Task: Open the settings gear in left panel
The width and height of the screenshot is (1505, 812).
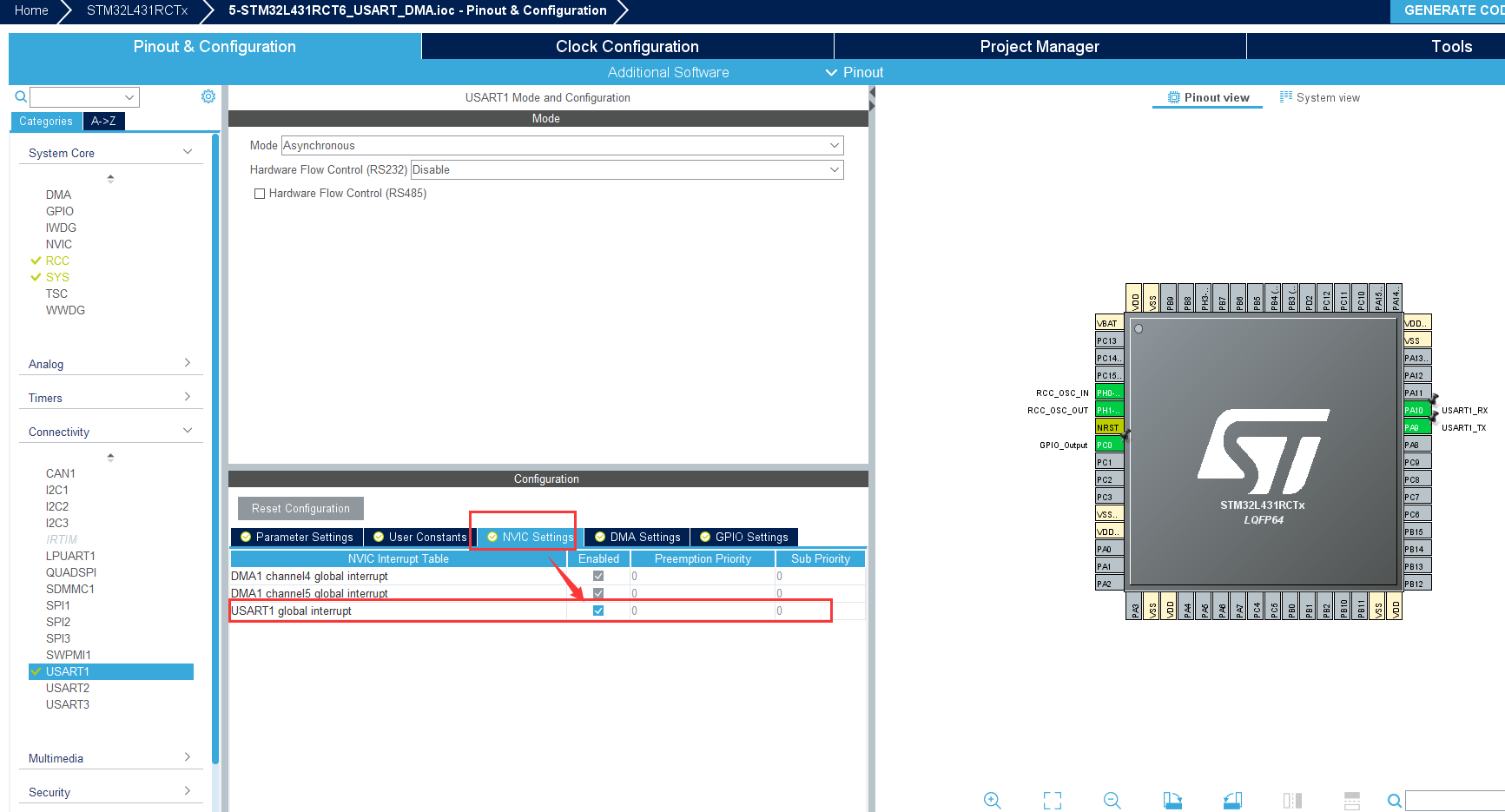Action: point(208,96)
